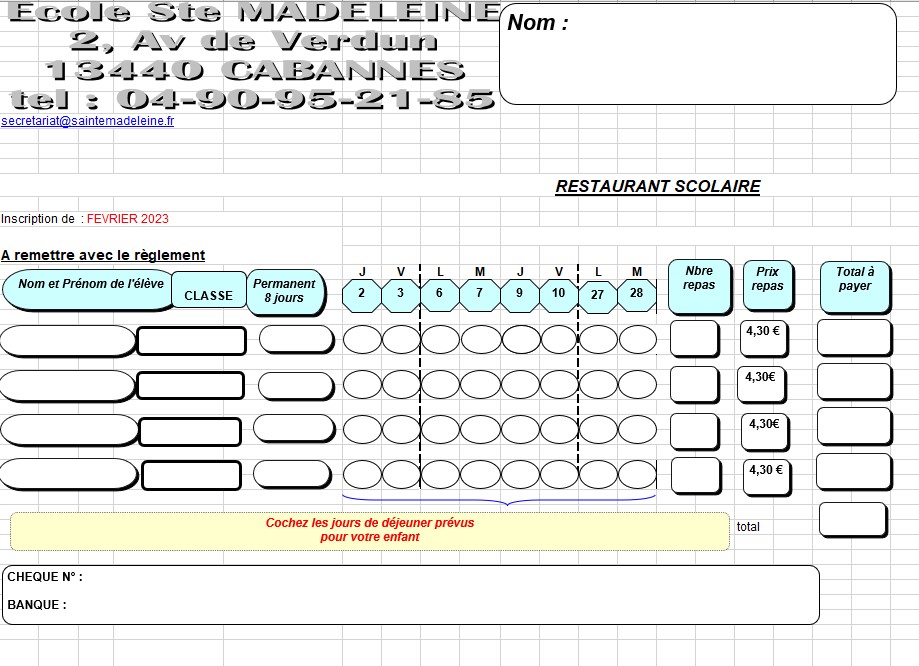Tick day 28 oval in first student row

click(x=638, y=340)
